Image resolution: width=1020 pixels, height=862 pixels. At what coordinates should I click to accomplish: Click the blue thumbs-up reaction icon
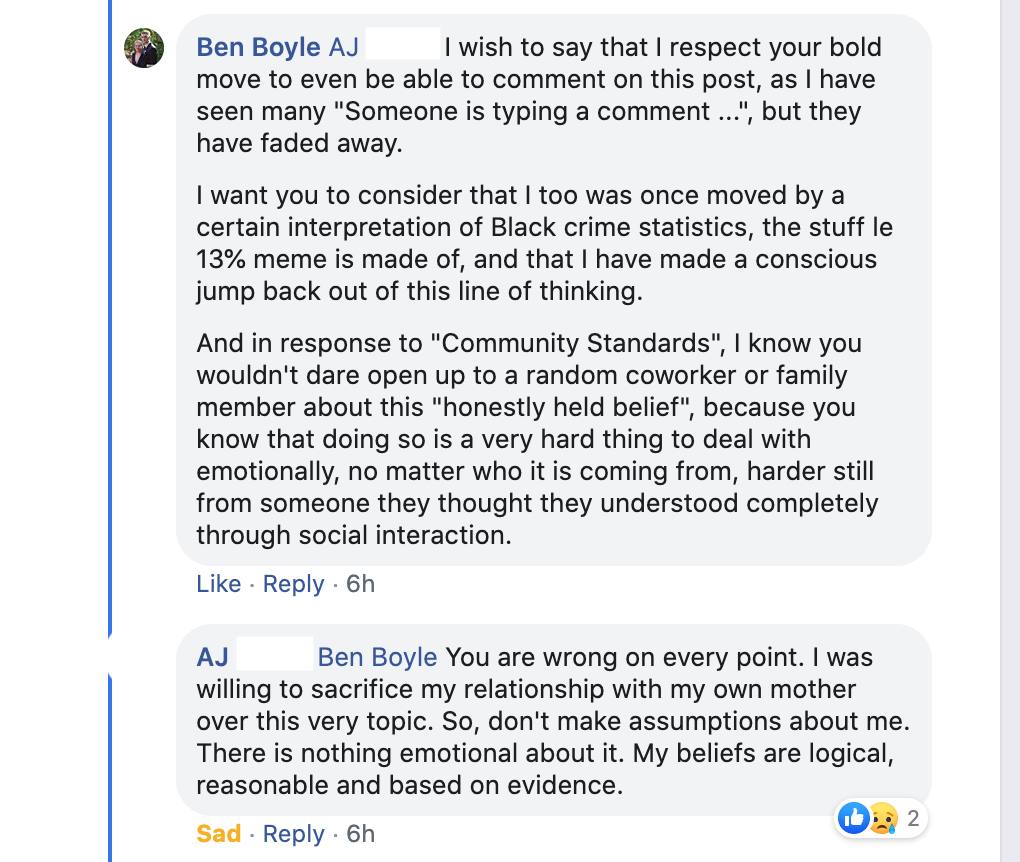tap(853, 819)
